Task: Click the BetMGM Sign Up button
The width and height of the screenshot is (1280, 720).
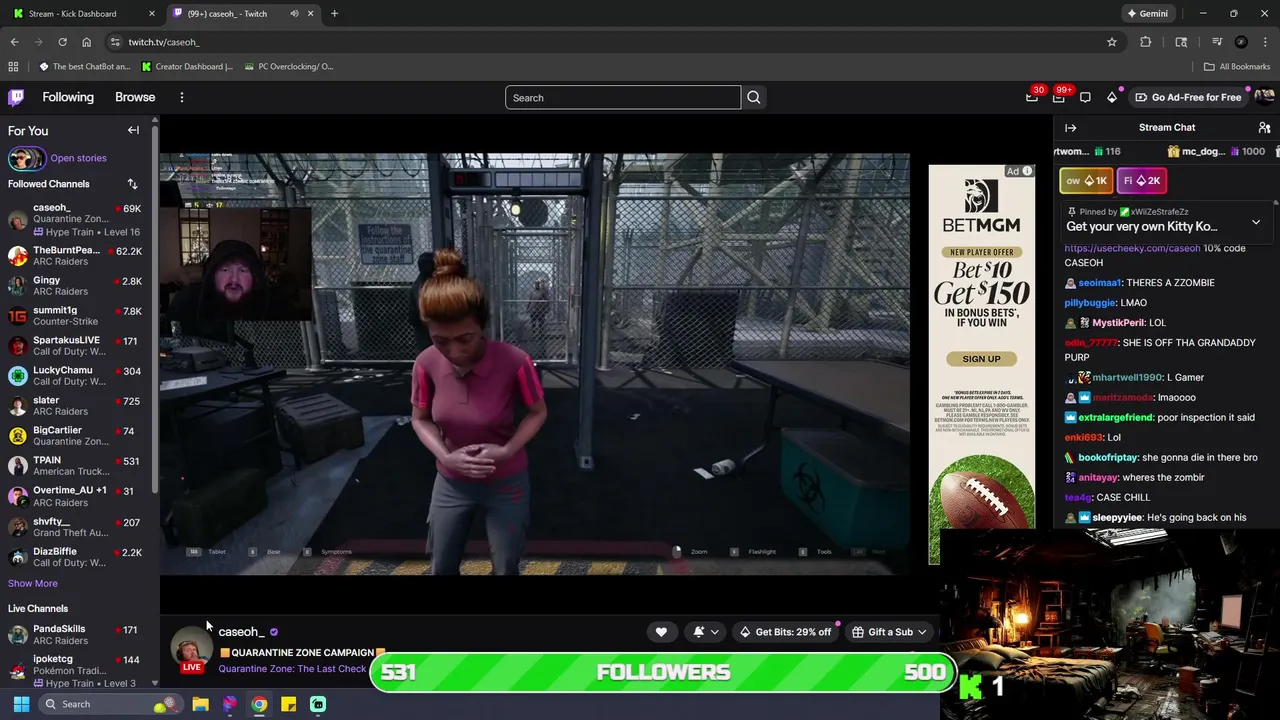Action: 981,359
